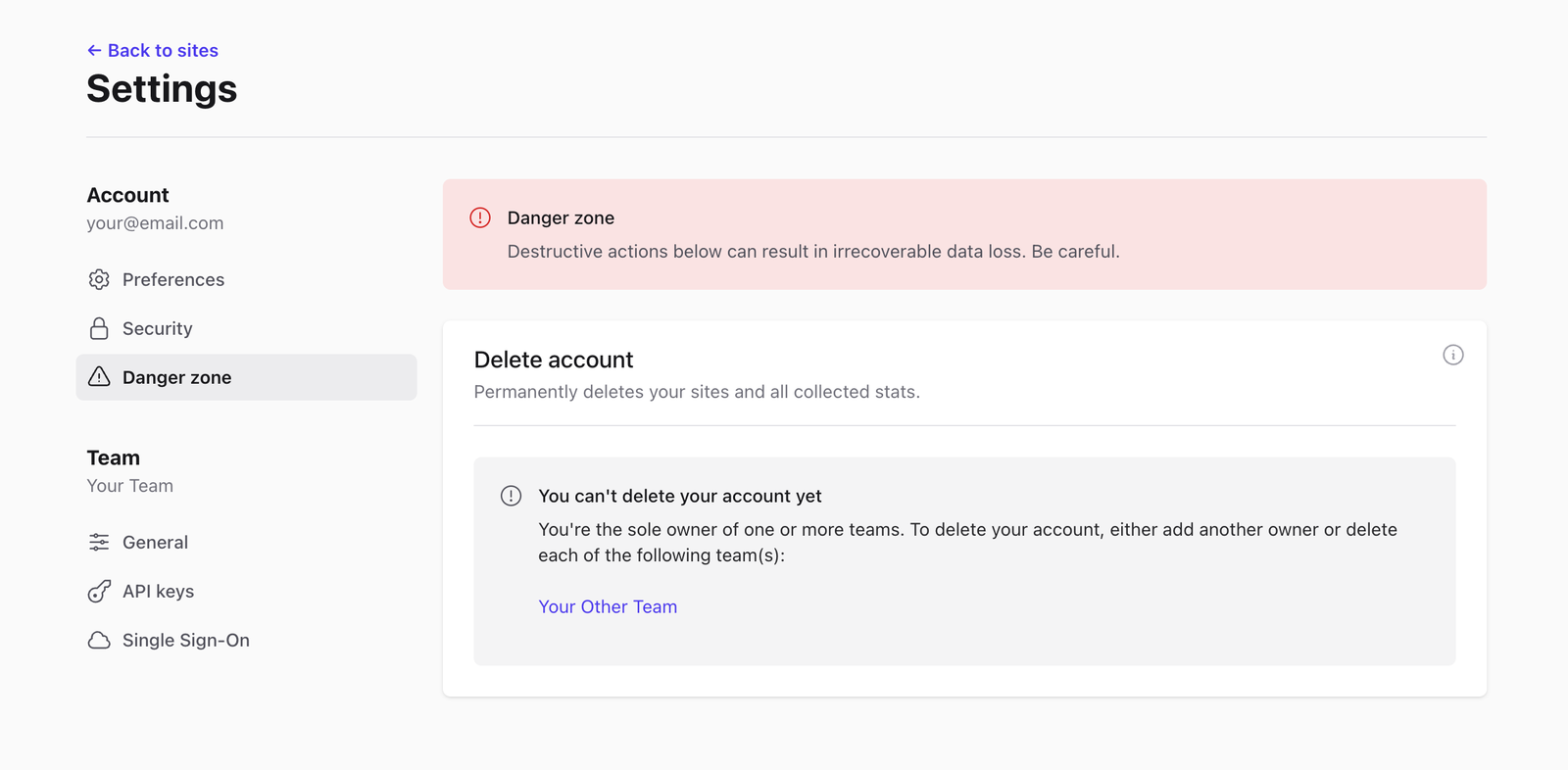This screenshot has height=770, width=1568.
Task: Click the General sliders icon
Action: pyautogui.click(x=99, y=542)
